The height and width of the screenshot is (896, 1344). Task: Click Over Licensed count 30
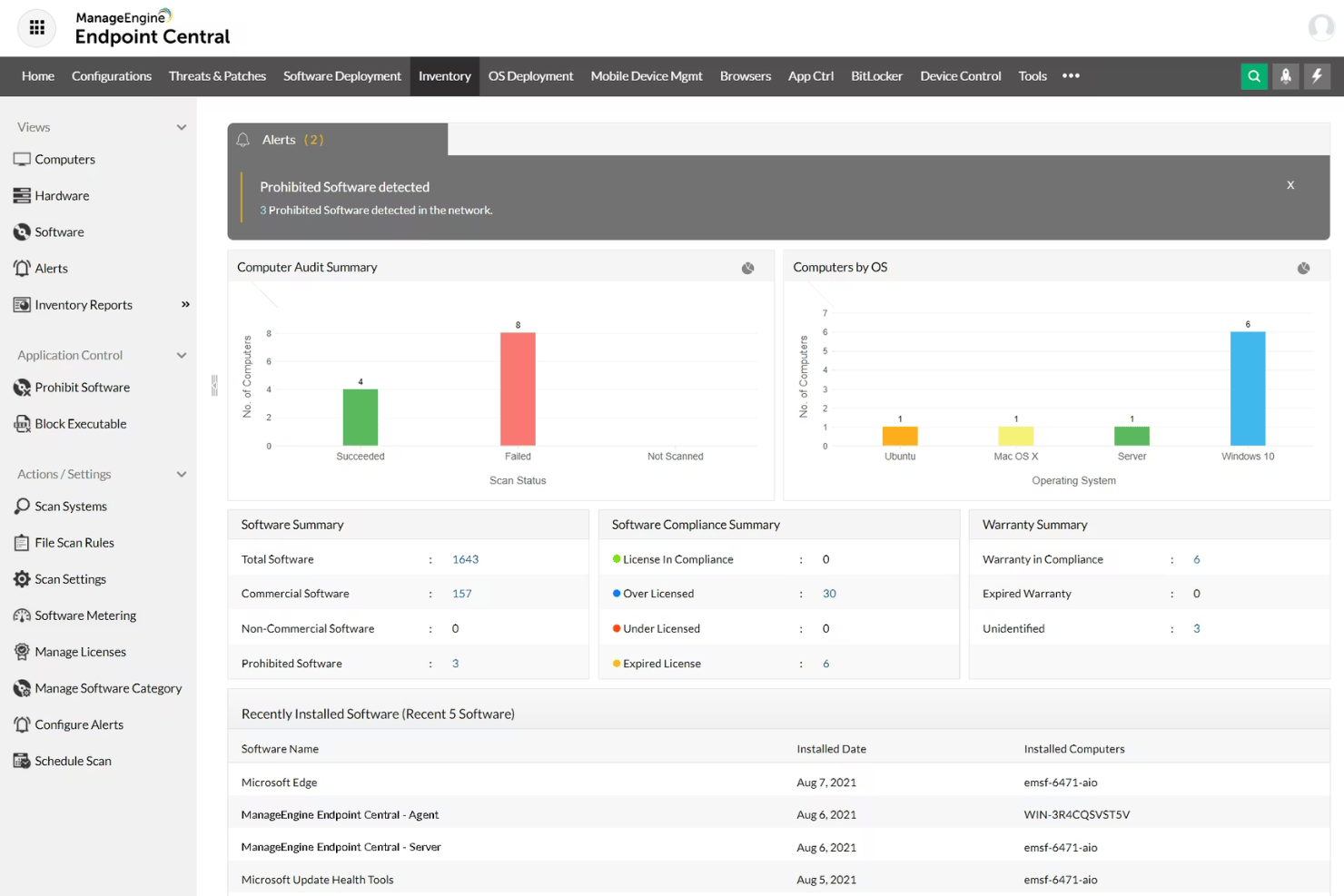coord(830,594)
